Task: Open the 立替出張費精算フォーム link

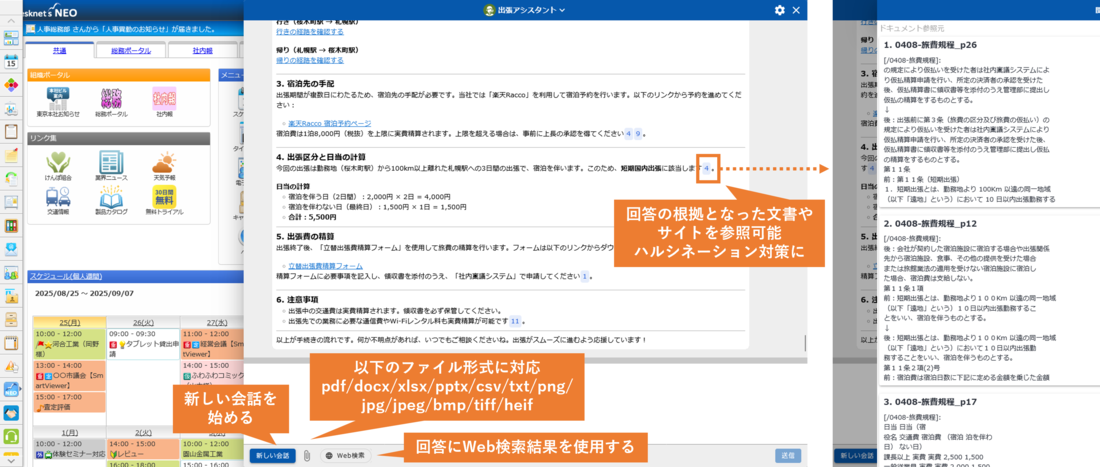Action: click(x=327, y=266)
